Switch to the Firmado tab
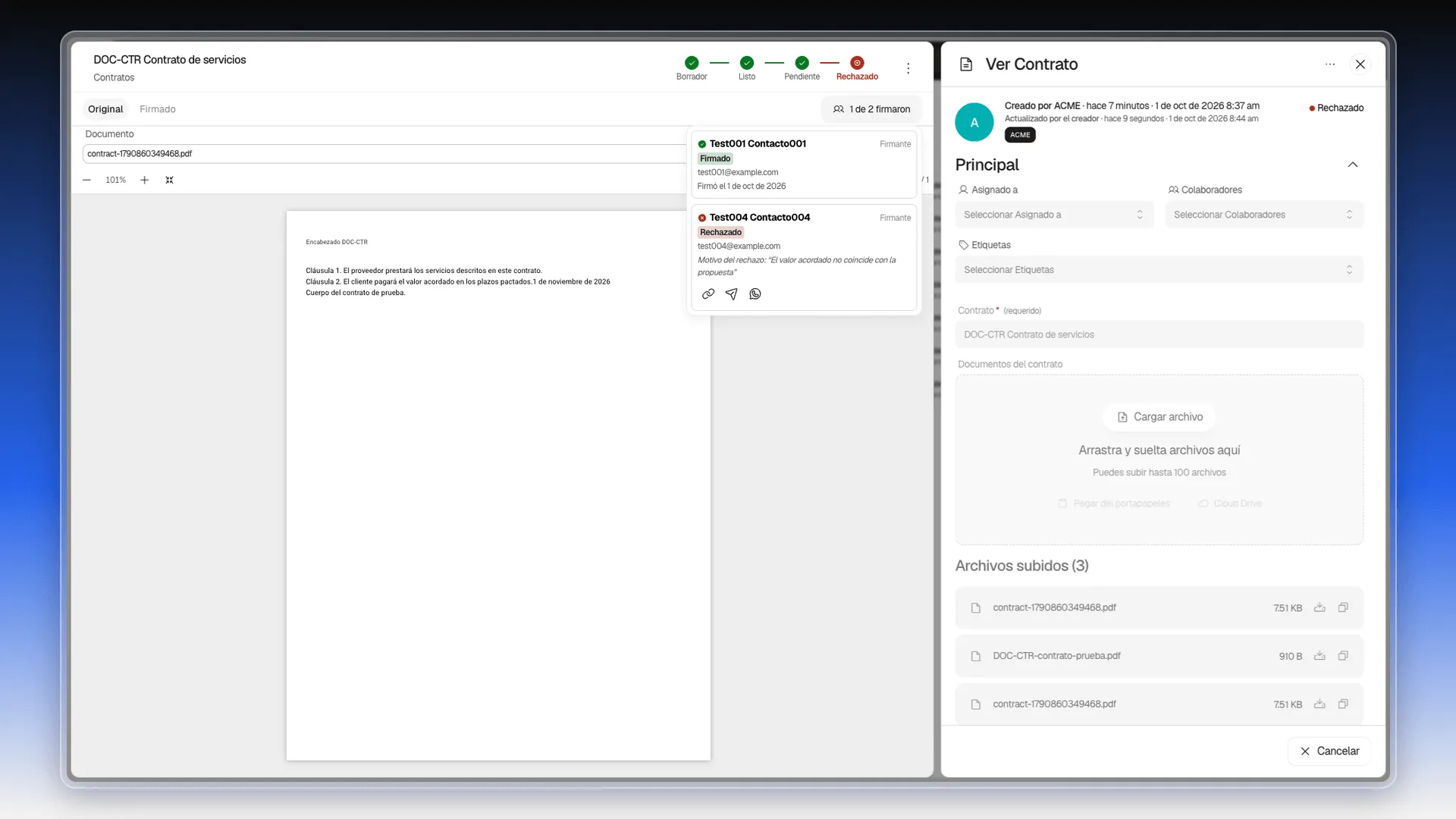The width and height of the screenshot is (1456, 819). 158,109
